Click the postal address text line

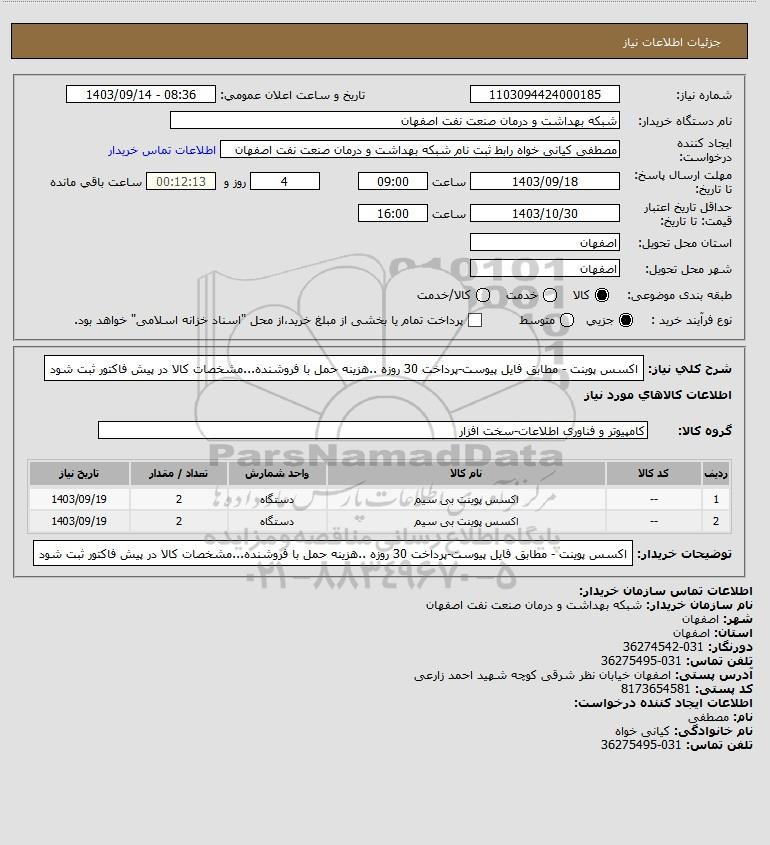click(x=542, y=675)
